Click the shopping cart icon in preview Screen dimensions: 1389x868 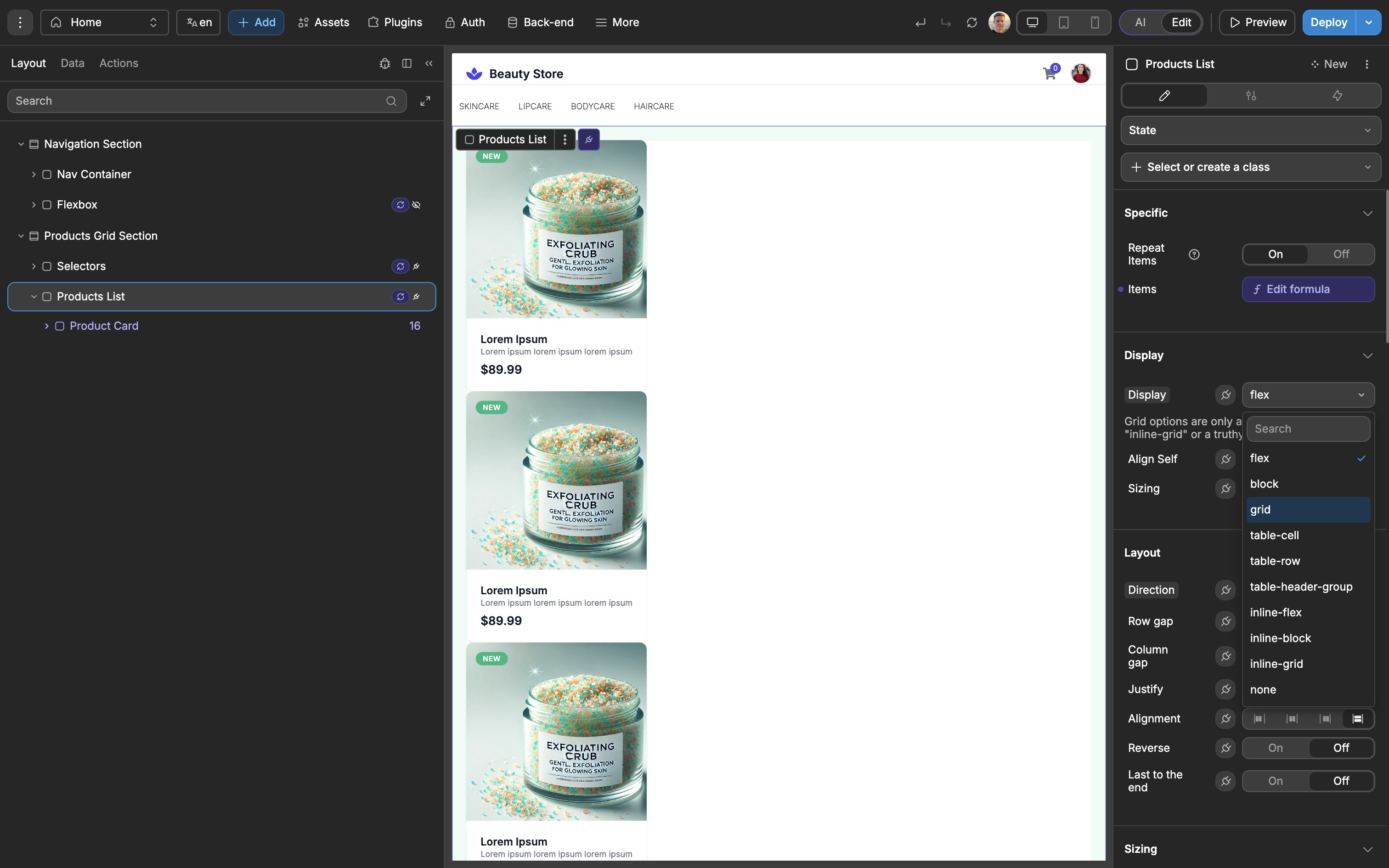1049,73
